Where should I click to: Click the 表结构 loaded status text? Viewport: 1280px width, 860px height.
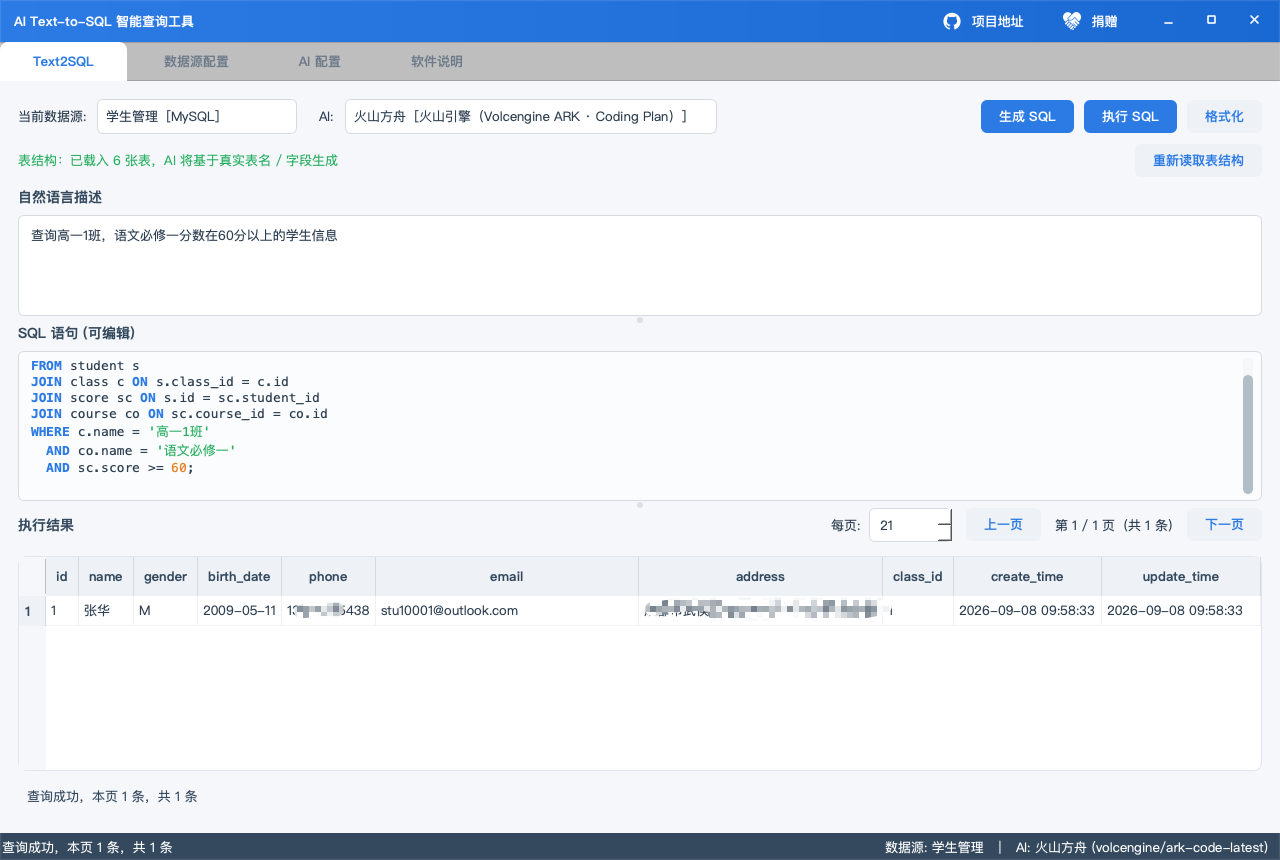[178, 160]
